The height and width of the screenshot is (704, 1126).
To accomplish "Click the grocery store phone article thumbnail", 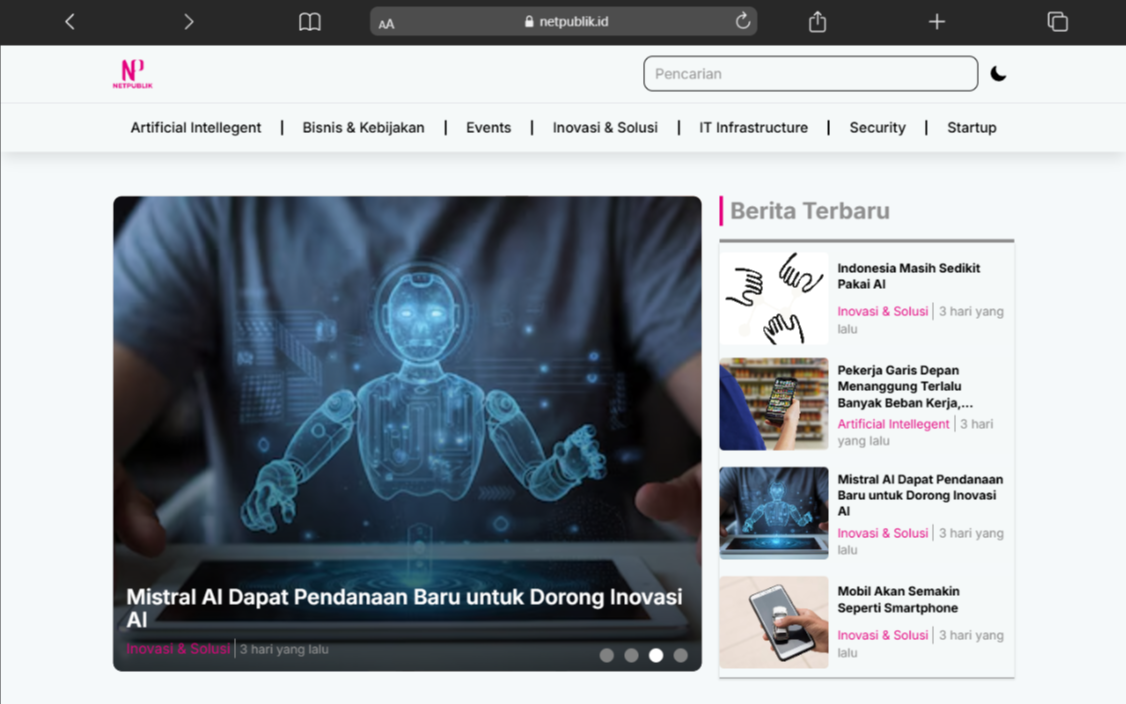I will pyautogui.click(x=774, y=404).
